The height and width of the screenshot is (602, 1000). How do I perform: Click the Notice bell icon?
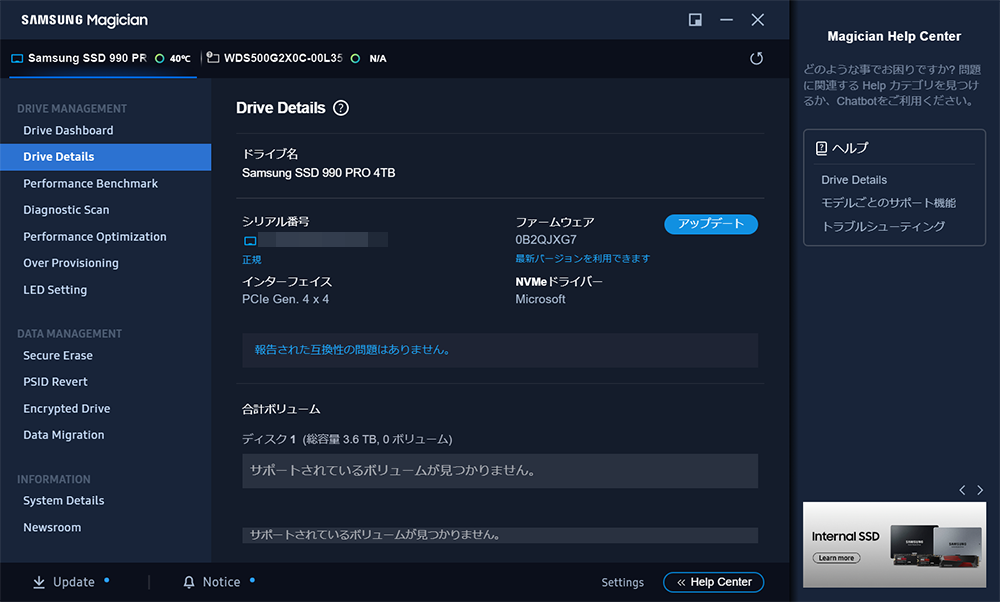click(x=189, y=582)
